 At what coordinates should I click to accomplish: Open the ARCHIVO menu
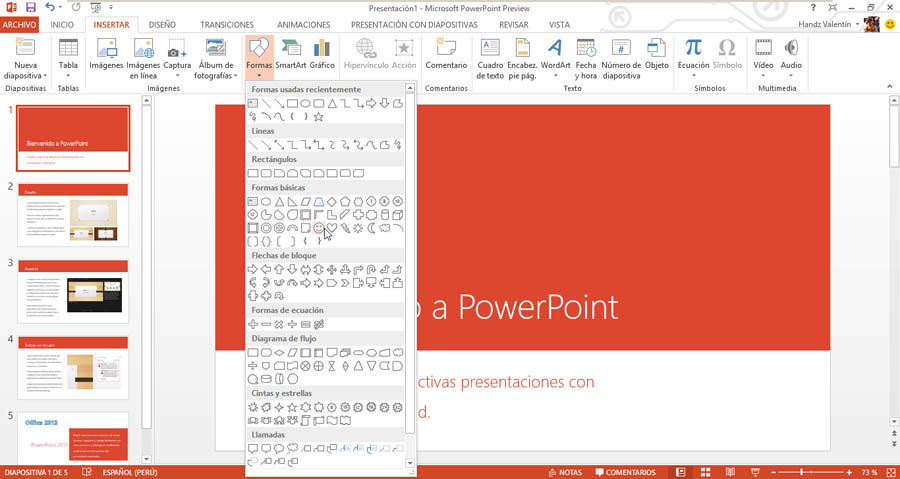tap(20, 25)
